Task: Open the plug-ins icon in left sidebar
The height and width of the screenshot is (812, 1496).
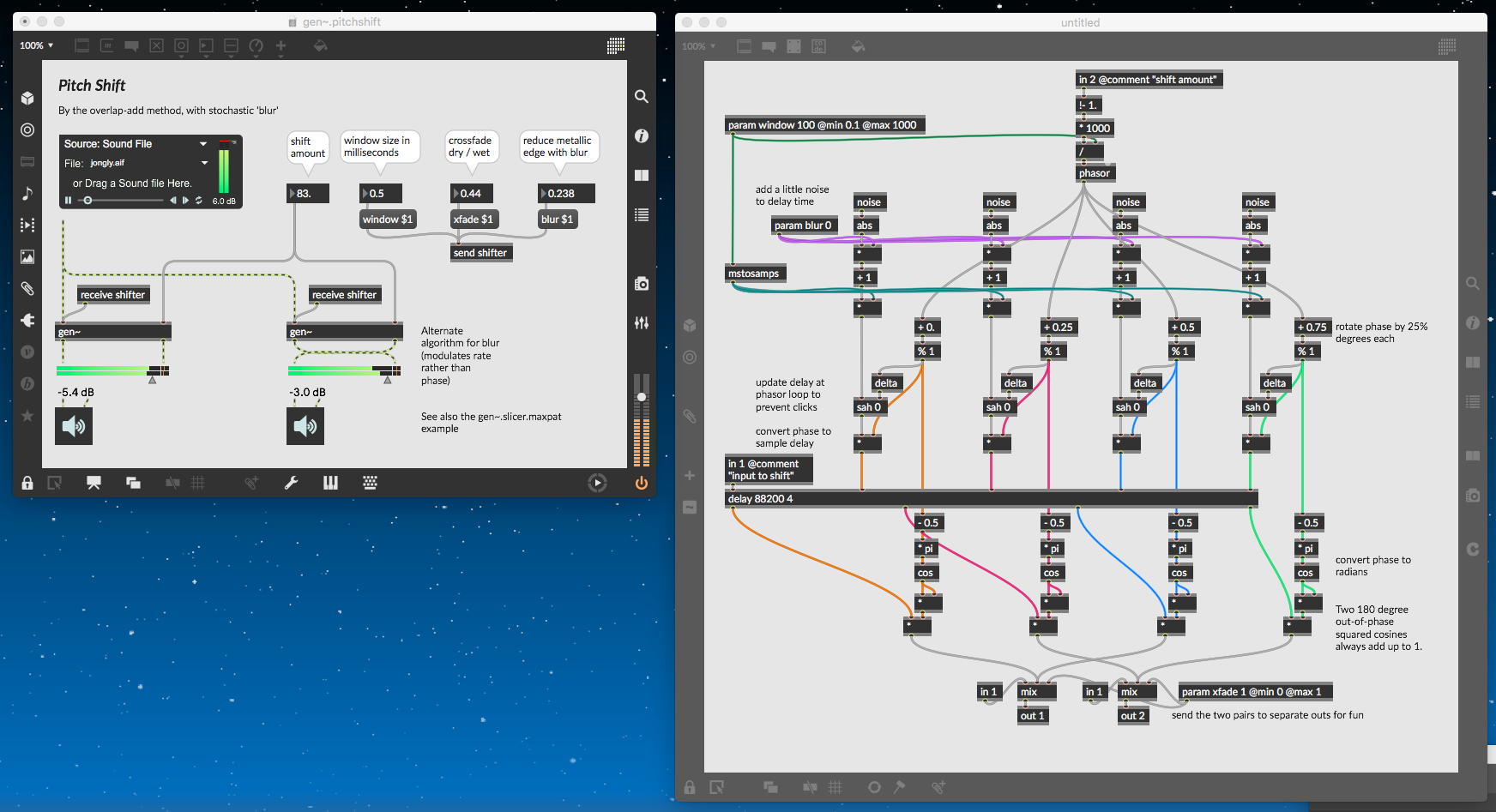Action: point(27,320)
